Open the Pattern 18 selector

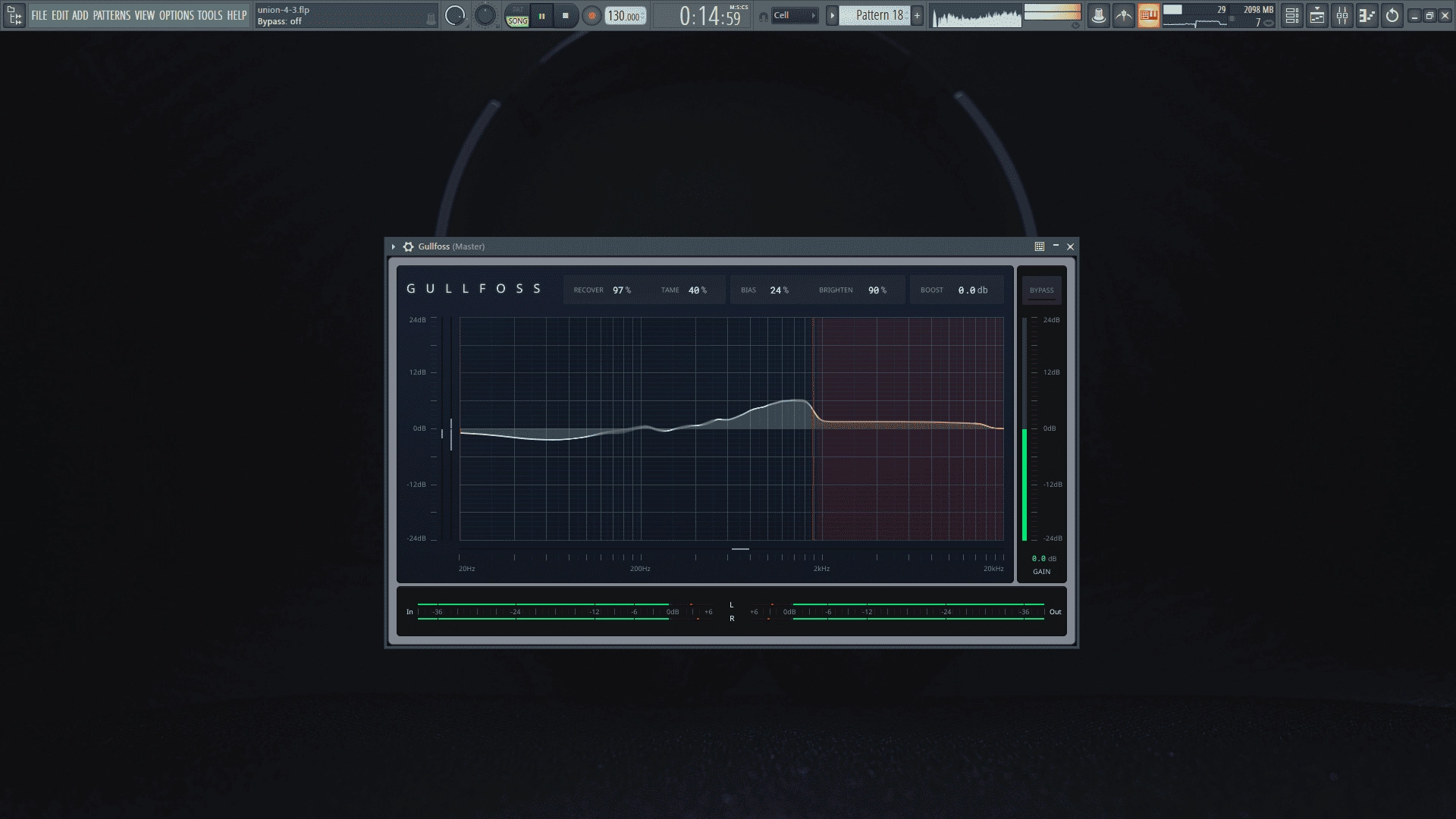point(874,15)
